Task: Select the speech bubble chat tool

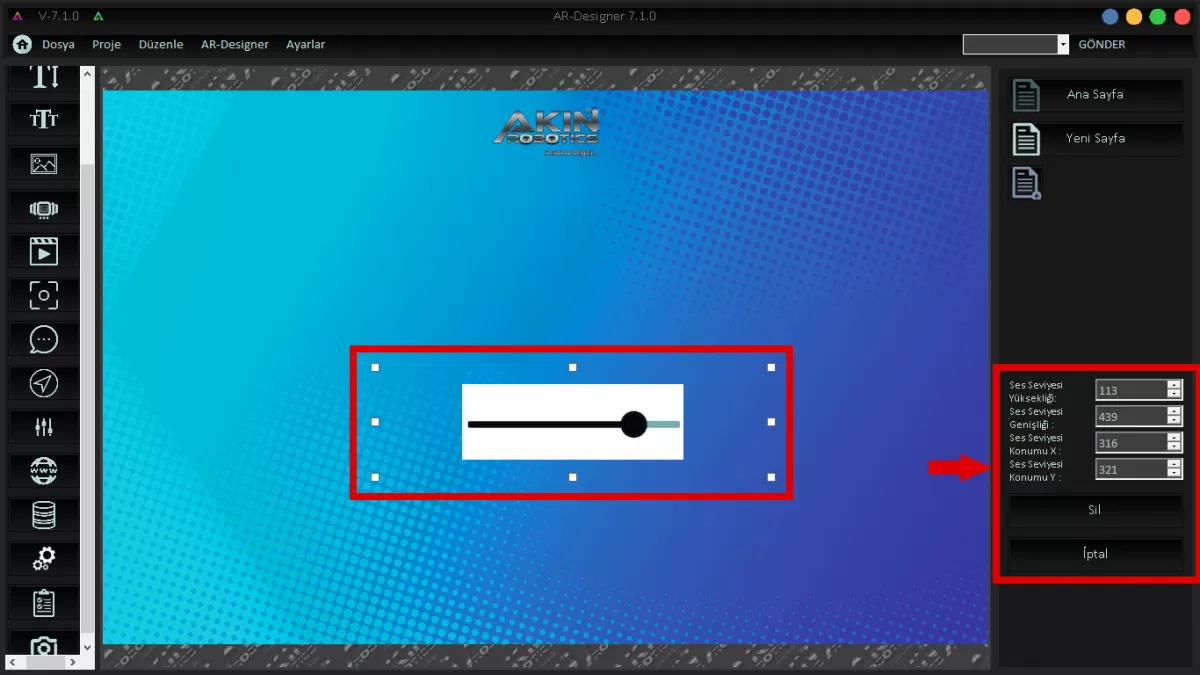Action: pos(44,339)
